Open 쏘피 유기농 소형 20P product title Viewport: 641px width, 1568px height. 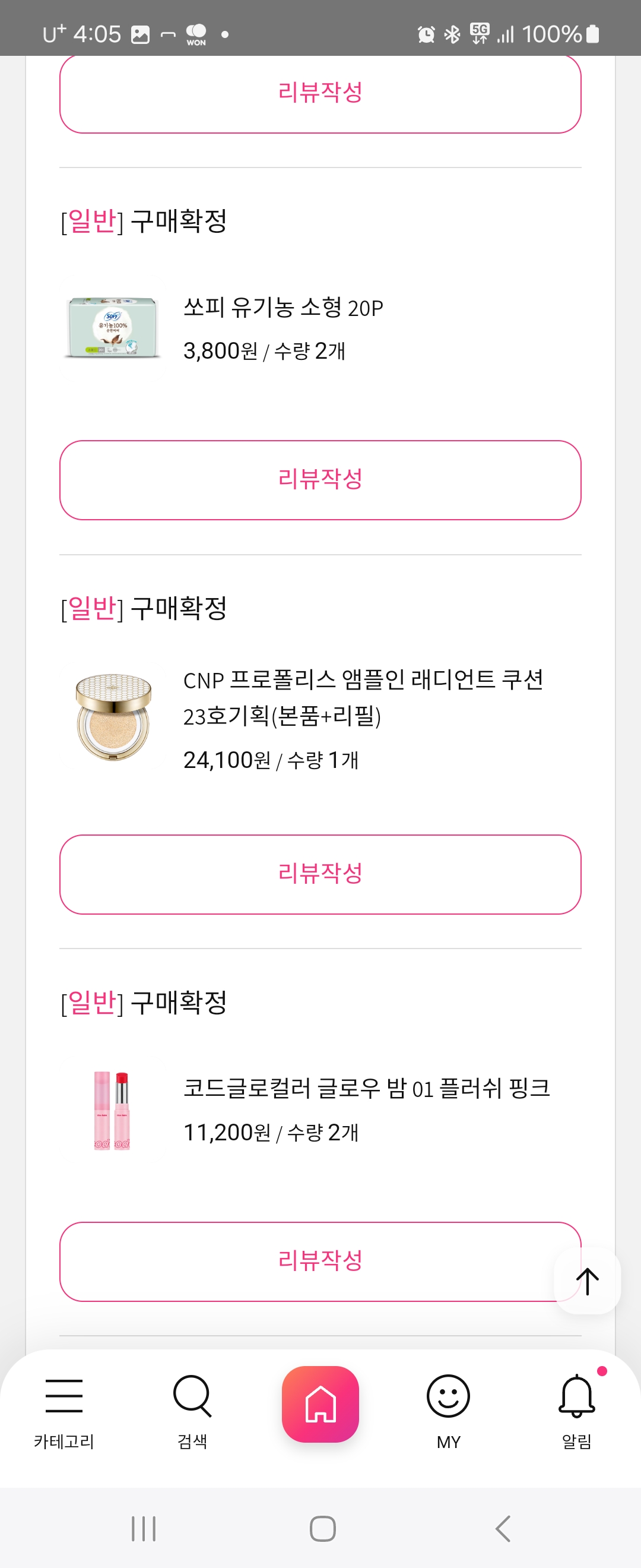tap(283, 308)
